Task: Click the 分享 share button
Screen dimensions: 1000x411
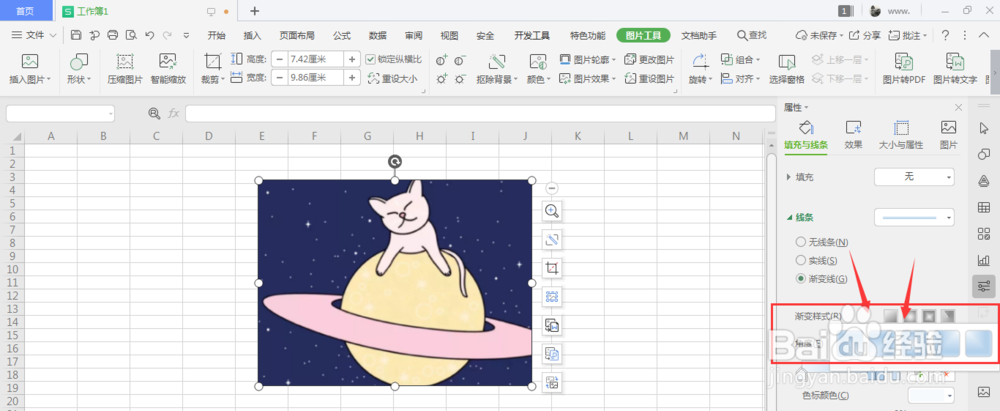Action: [x=866, y=35]
